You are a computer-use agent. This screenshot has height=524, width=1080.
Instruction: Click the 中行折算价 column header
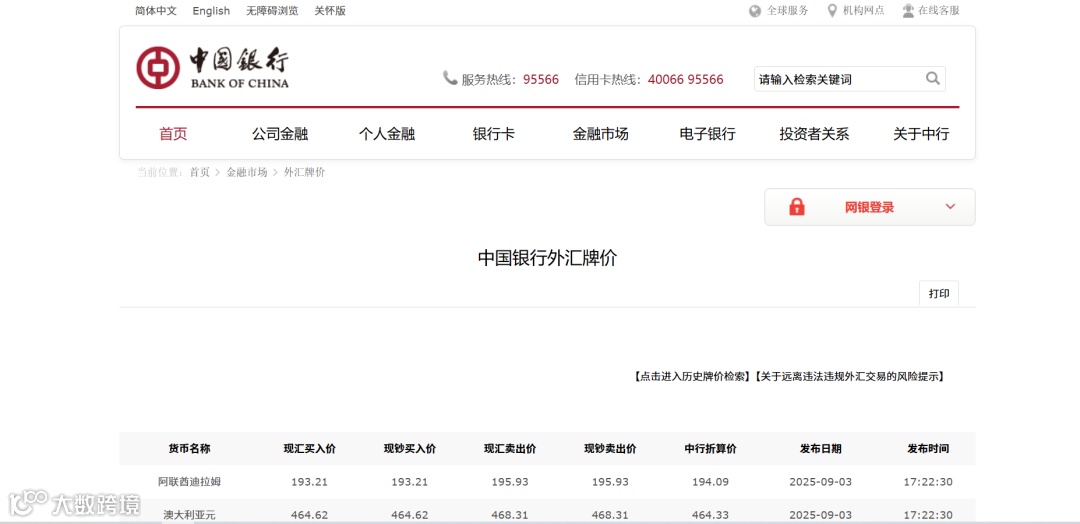coord(710,448)
